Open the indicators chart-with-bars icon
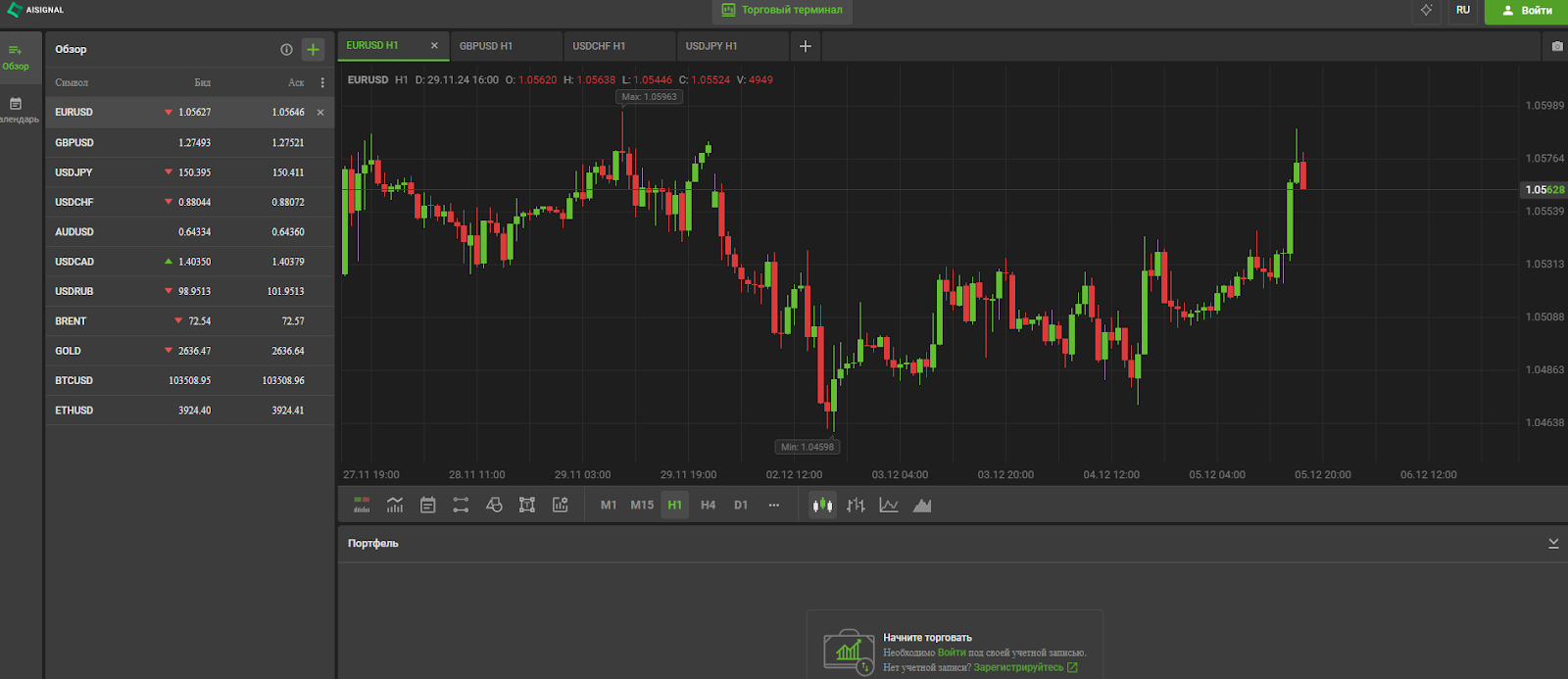 pyautogui.click(x=395, y=506)
